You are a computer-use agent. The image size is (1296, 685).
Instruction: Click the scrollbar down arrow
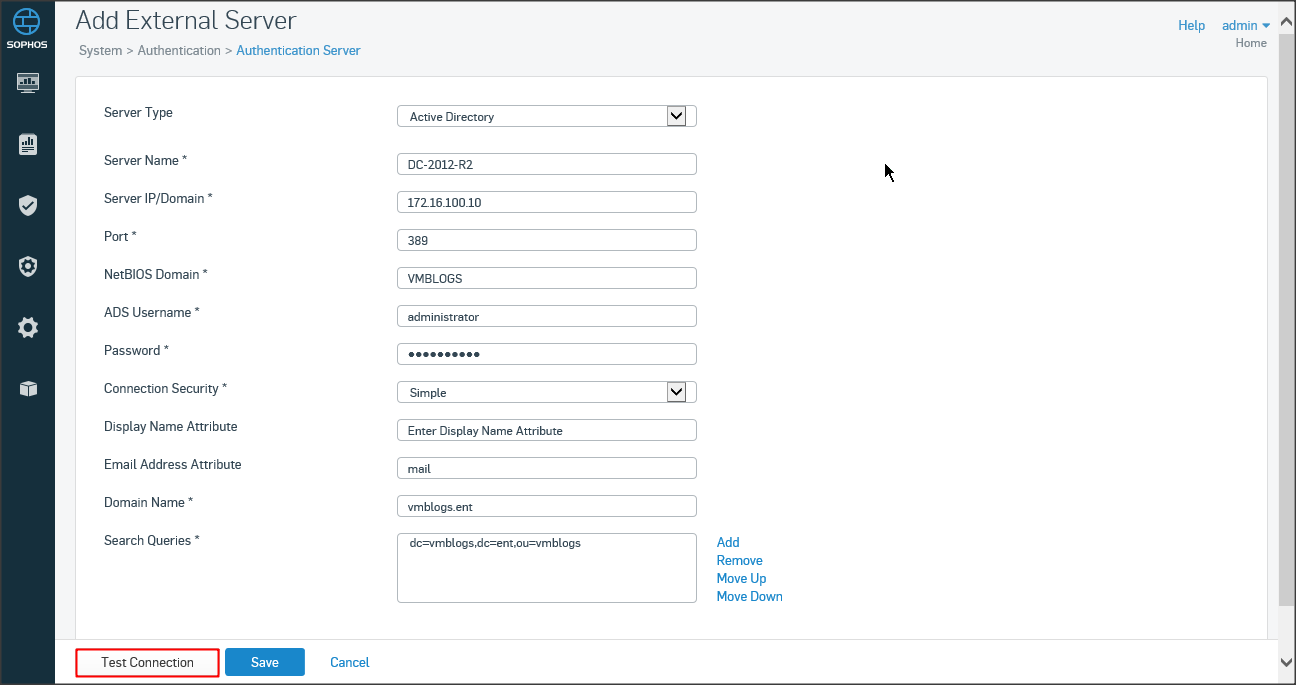[1286, 662]
